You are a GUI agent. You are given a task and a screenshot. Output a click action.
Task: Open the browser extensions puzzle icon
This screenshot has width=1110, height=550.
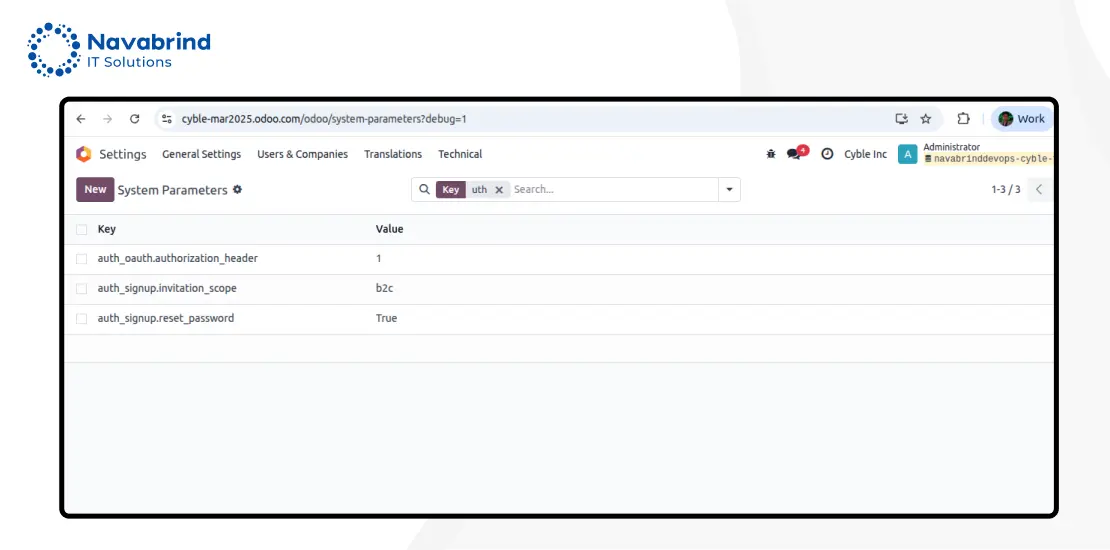[x=963, y=119]
